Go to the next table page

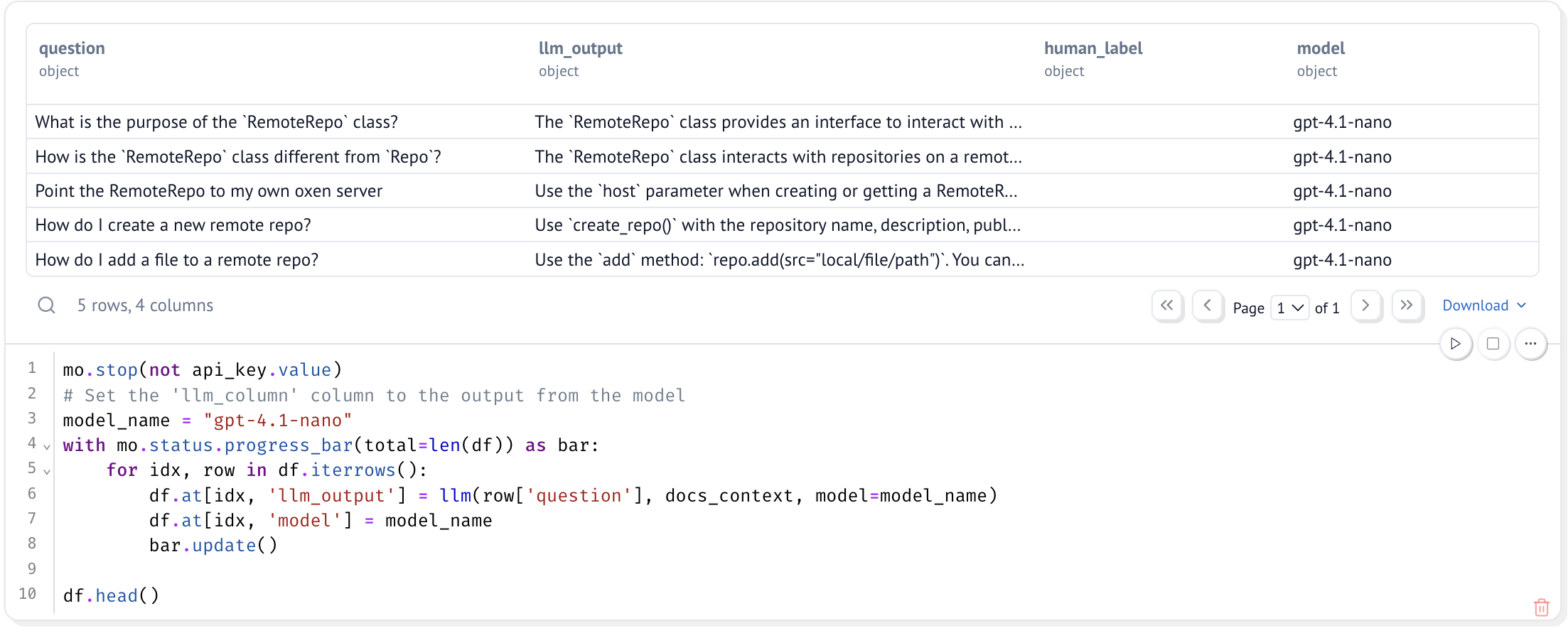(x=1365, y=306)
